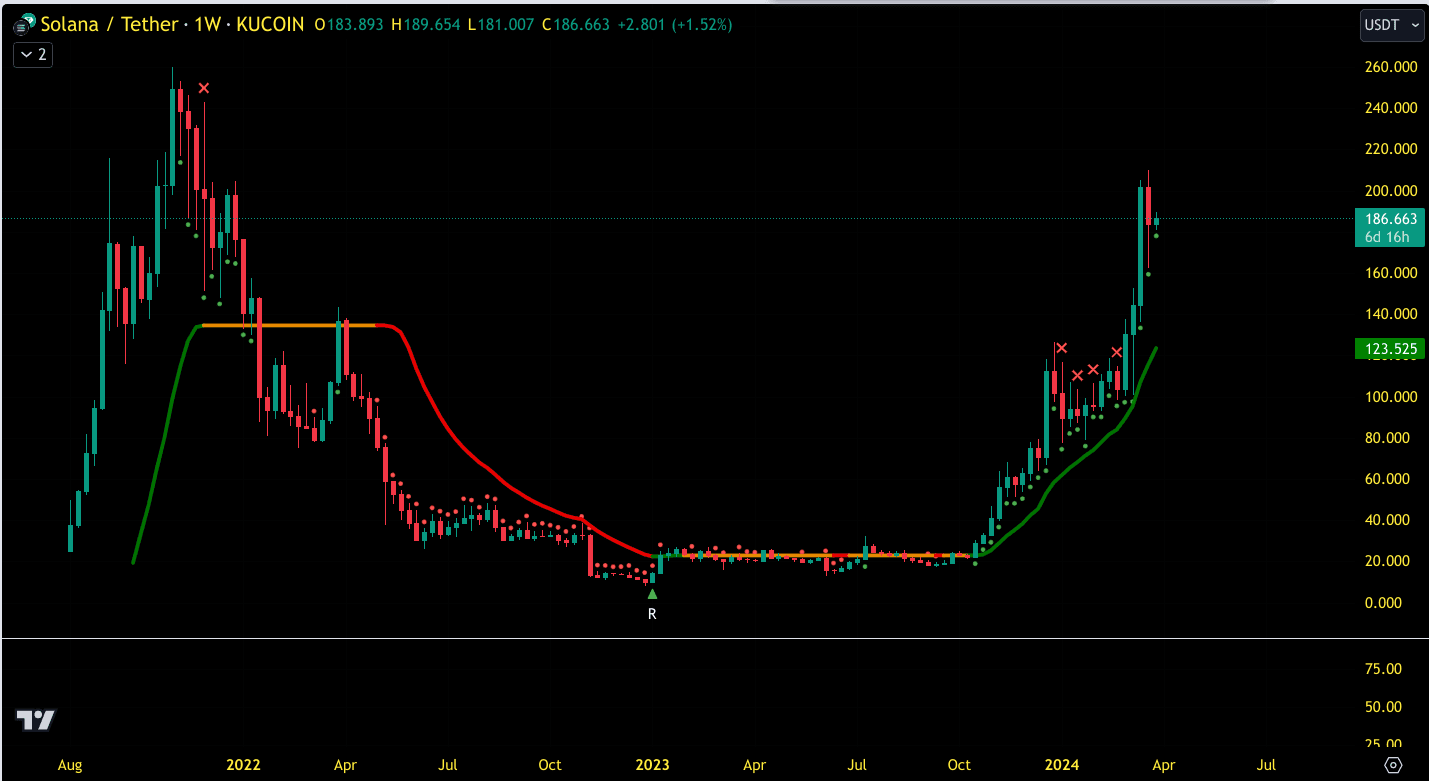The image size is (1429, 781).
Task: Click the close value C186.663 in the legend
Action: coord(576,24)
